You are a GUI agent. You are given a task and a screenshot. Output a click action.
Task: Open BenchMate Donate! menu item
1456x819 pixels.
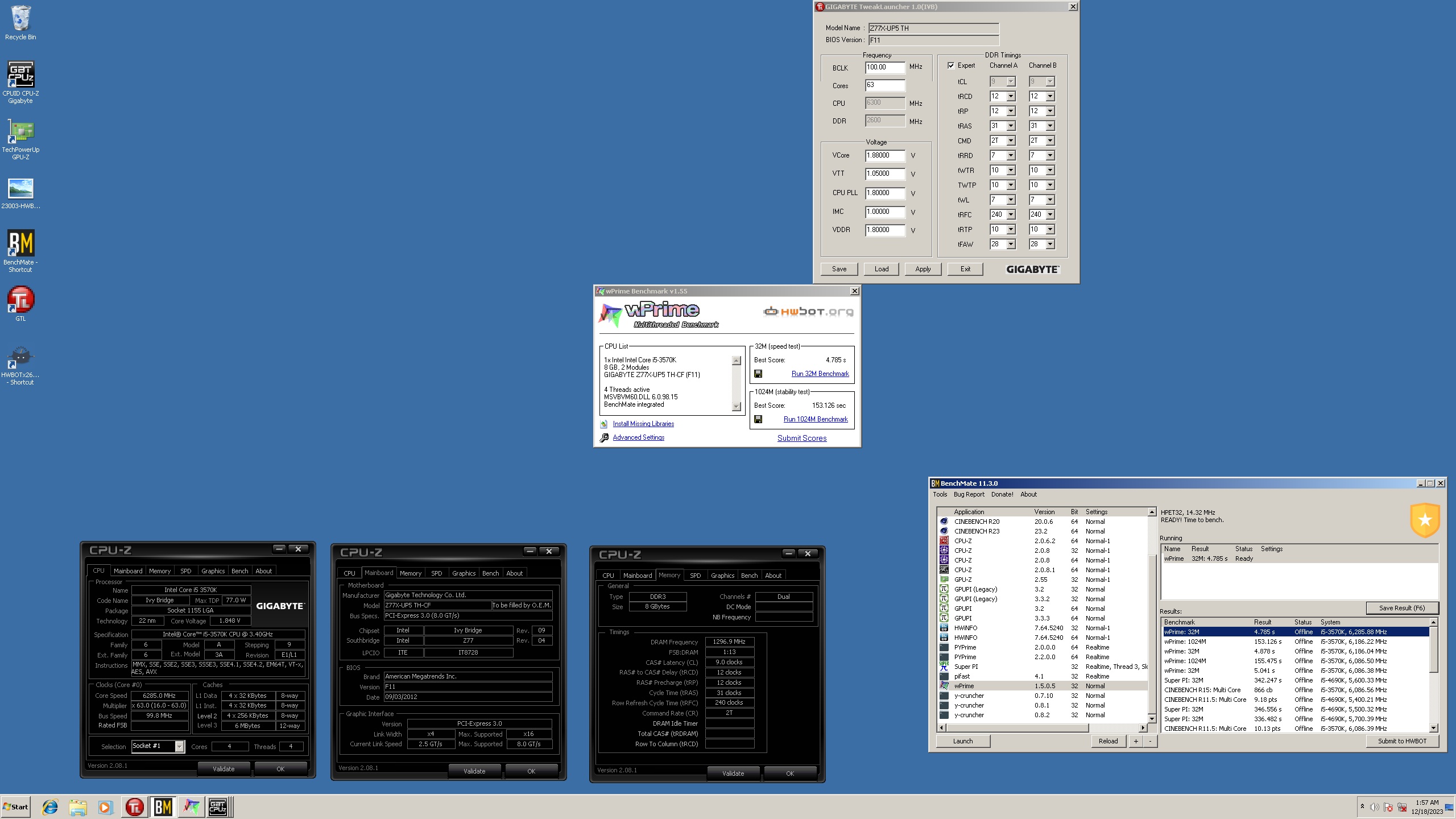[1002, 494]
